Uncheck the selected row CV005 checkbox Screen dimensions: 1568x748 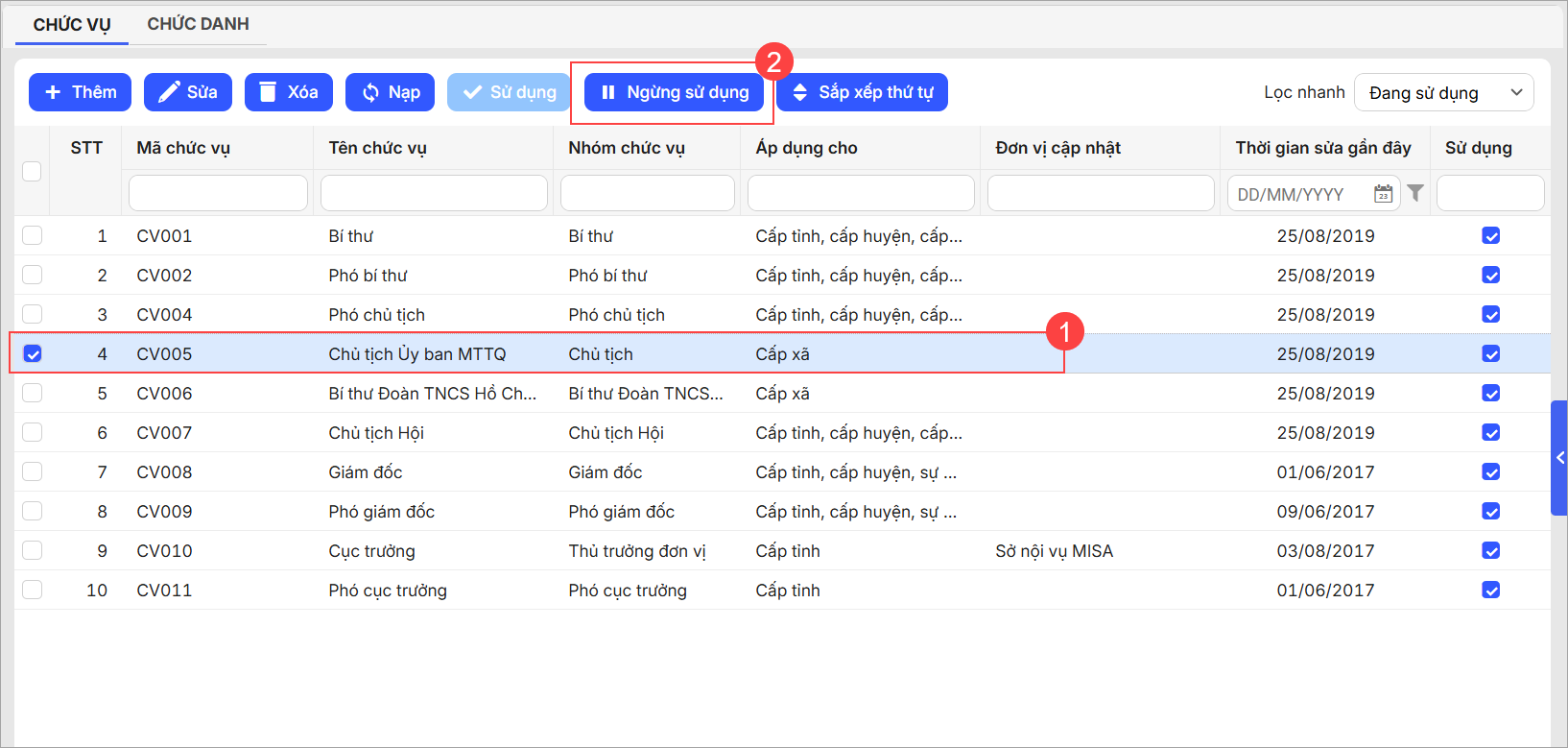(33, 353)
